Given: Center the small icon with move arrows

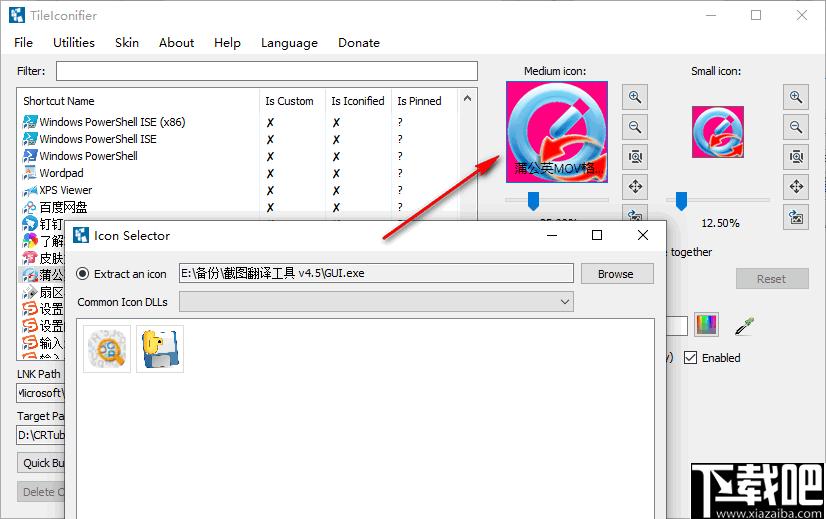Looking at the screenshot, I should (x=795, y=187).
